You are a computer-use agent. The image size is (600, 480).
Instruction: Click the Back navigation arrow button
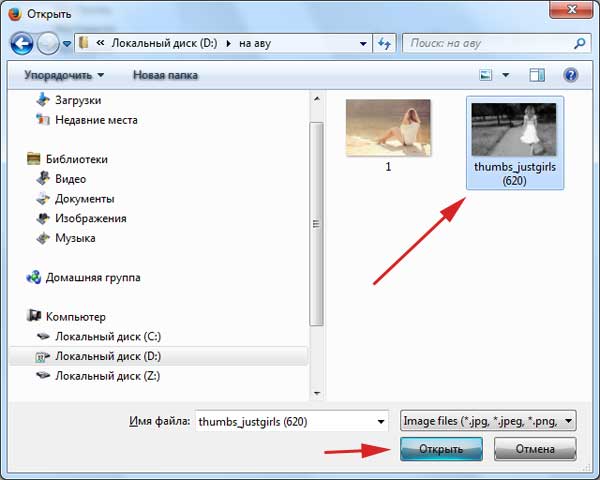pos(22,44)
